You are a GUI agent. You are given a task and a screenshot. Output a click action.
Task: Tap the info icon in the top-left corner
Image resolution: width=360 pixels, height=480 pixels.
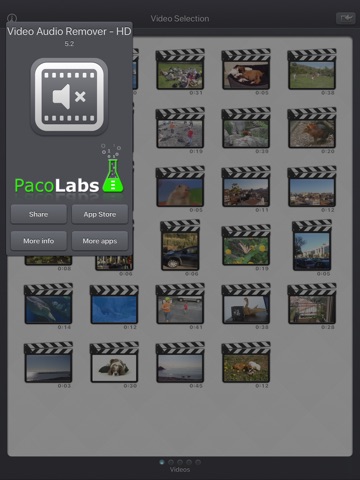[x=12, y=18]
